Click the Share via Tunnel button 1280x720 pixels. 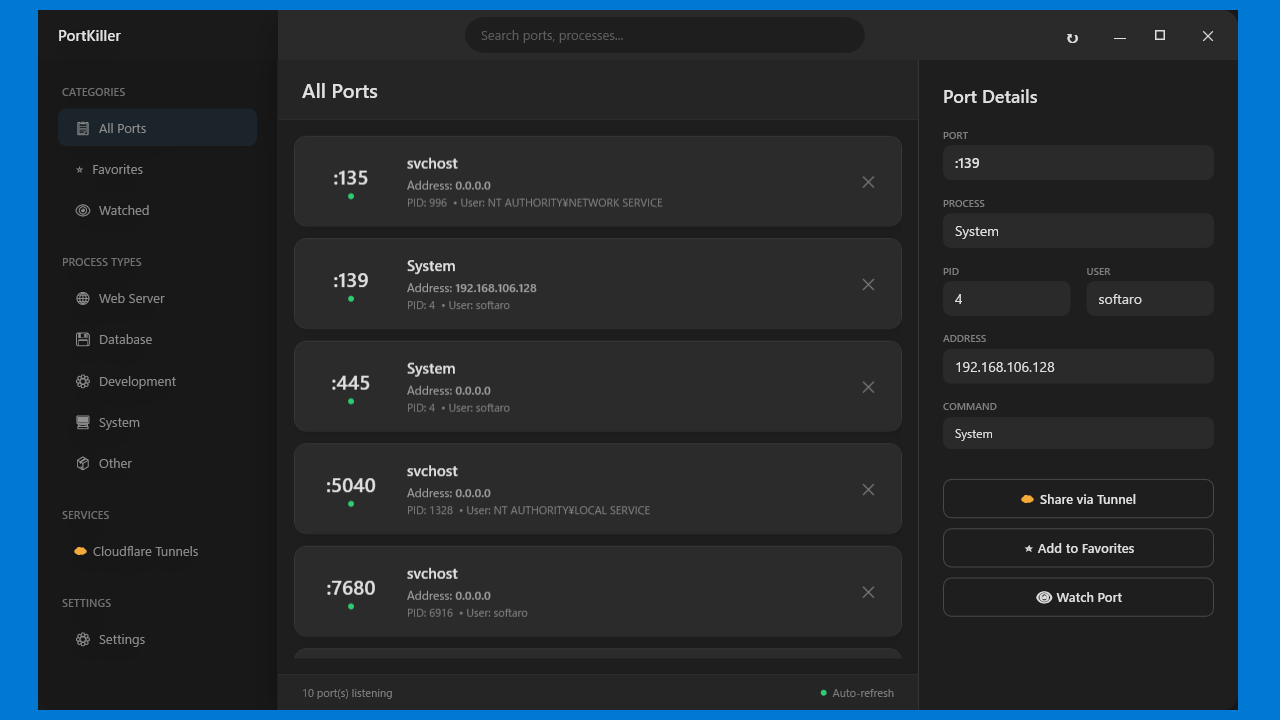point(1078,499)
